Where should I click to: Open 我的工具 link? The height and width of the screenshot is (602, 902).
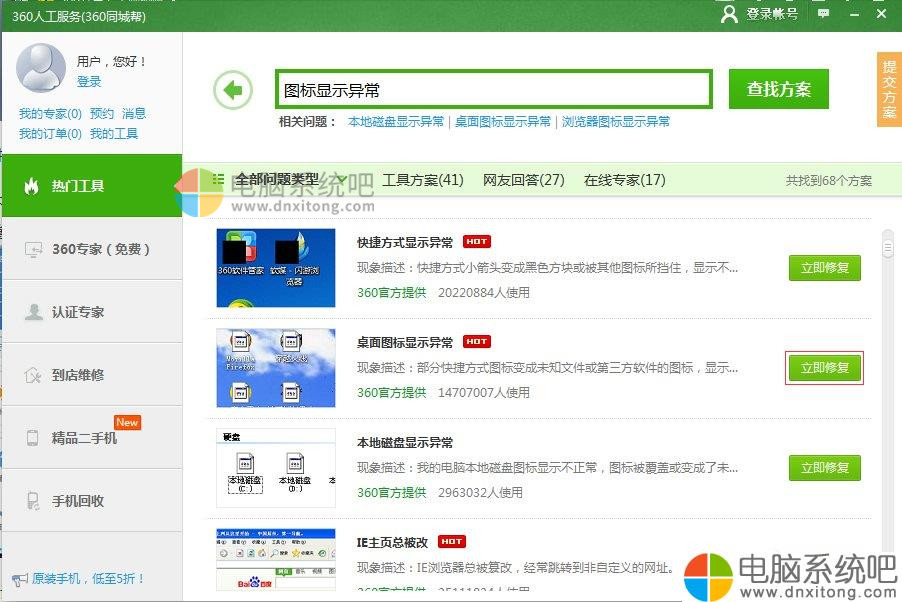coord(114,134)
